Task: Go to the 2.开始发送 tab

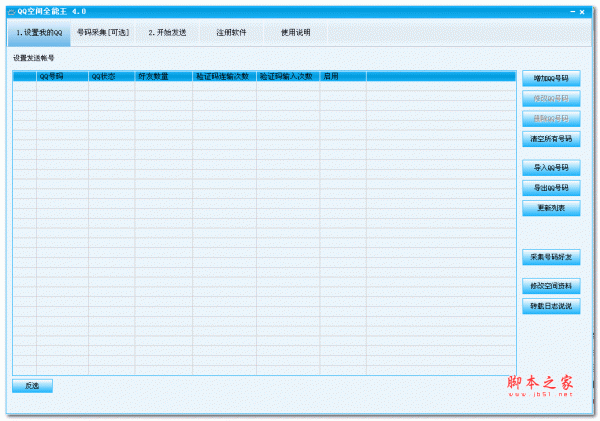Action: tap(167, 33)
